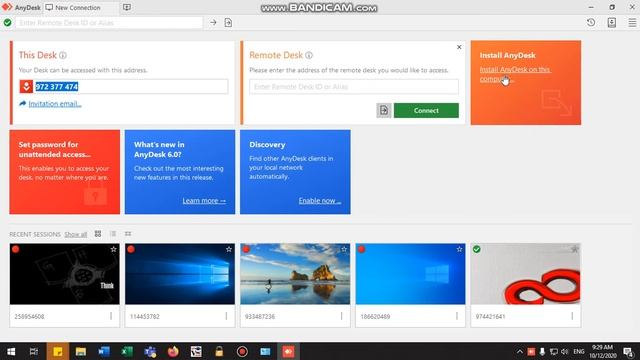Click the AnyDesk taskbar icon
This screenshot has height=360, width=640.
288,351
